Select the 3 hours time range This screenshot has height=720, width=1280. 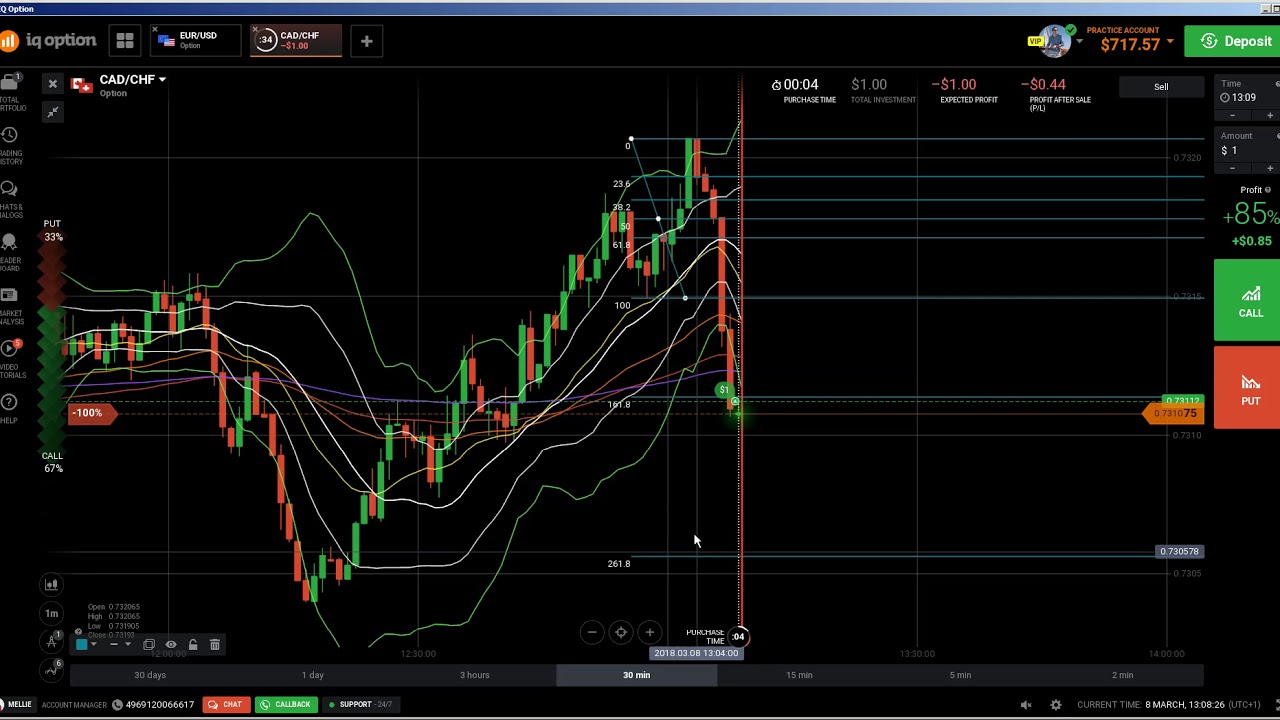pos(475,675)
